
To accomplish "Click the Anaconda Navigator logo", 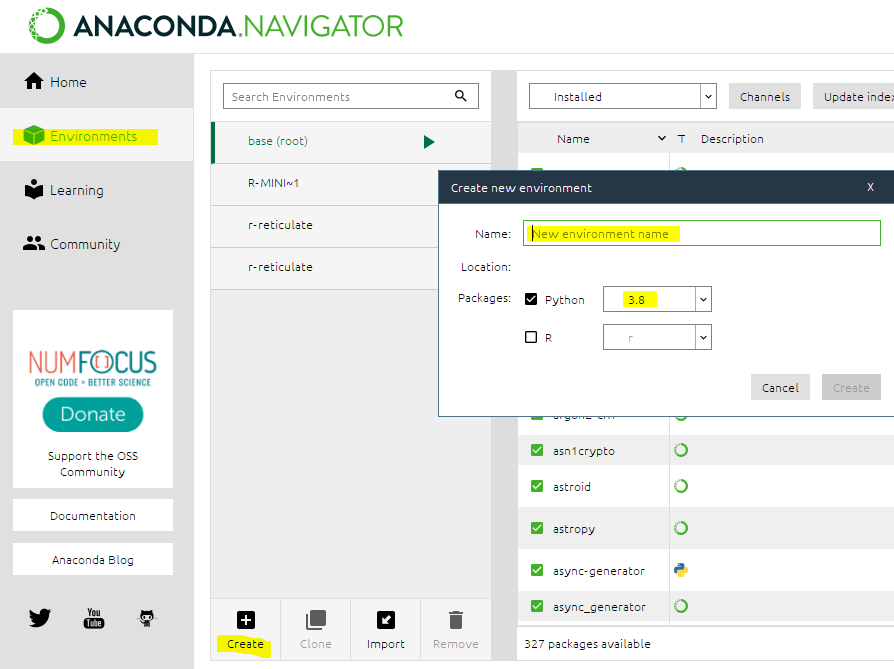I will click(x=216, y=26).
